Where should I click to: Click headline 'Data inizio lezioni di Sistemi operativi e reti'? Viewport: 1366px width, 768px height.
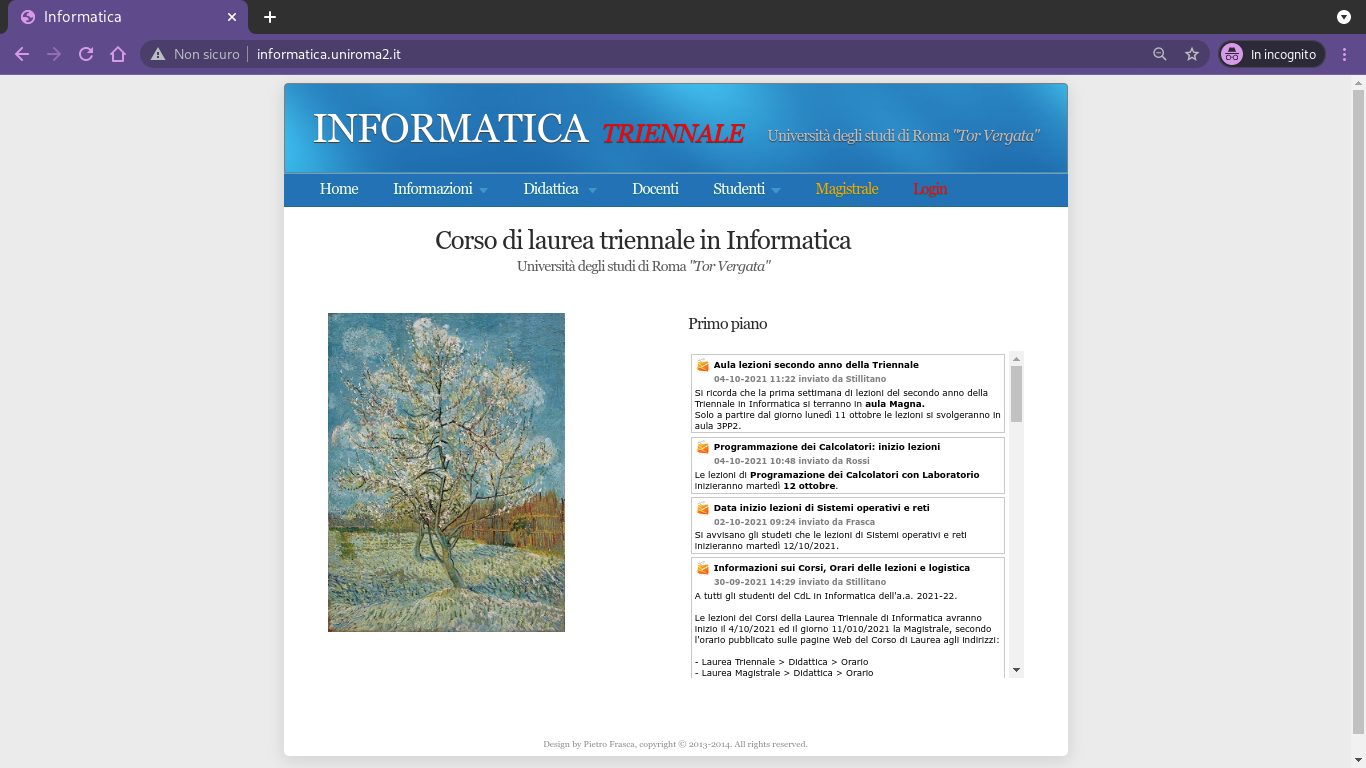tap(822, 508)
